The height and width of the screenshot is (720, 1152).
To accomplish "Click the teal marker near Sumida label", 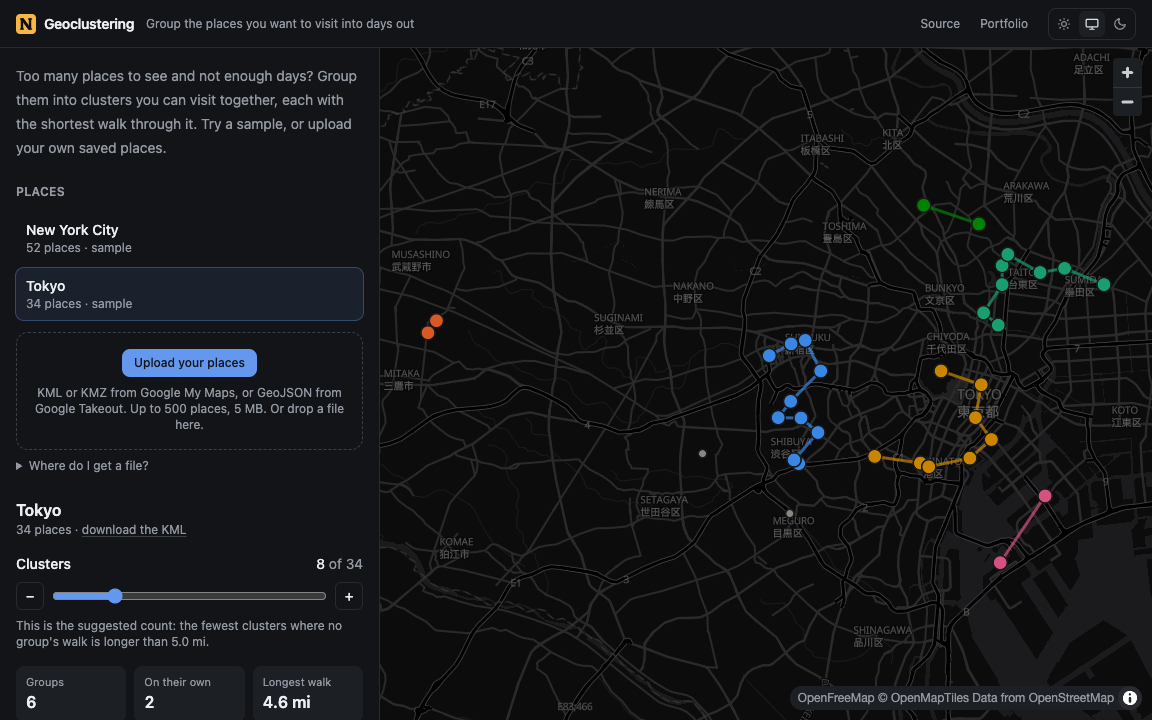I will 1104,284.
